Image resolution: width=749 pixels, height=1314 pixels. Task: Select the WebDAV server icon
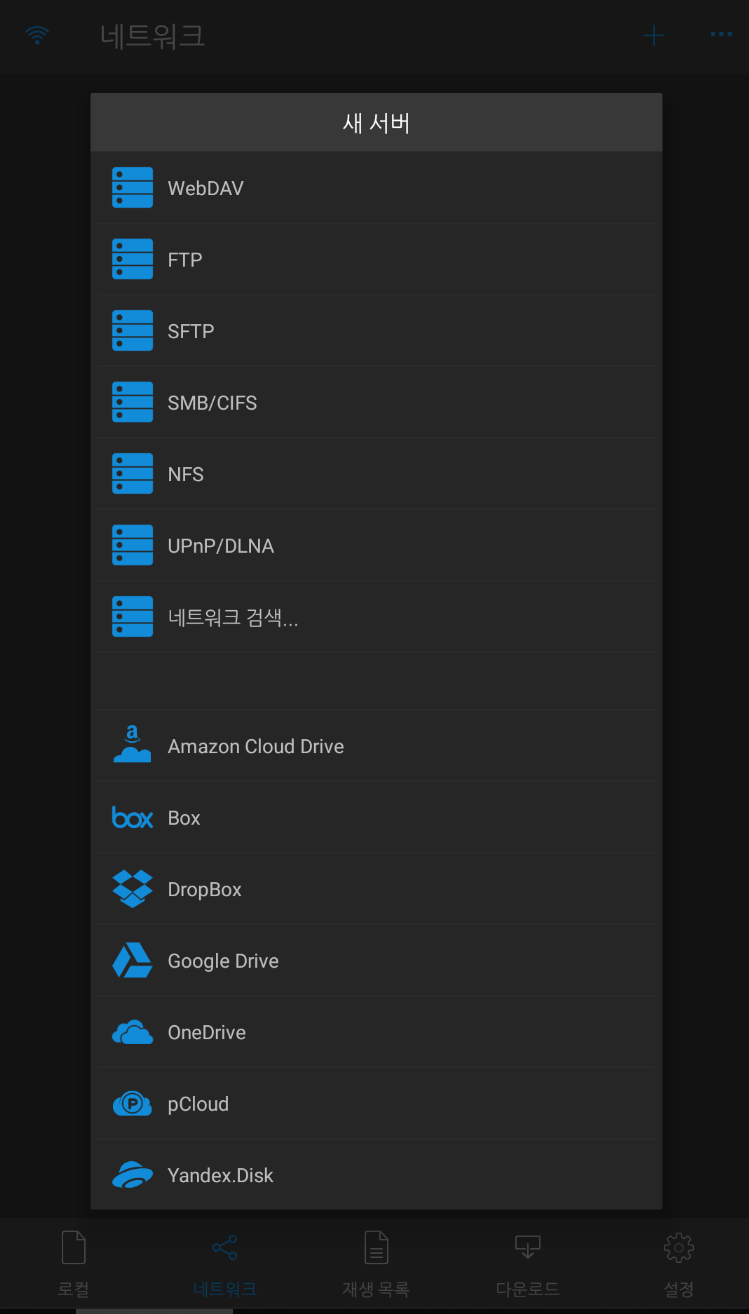[132, 188]
